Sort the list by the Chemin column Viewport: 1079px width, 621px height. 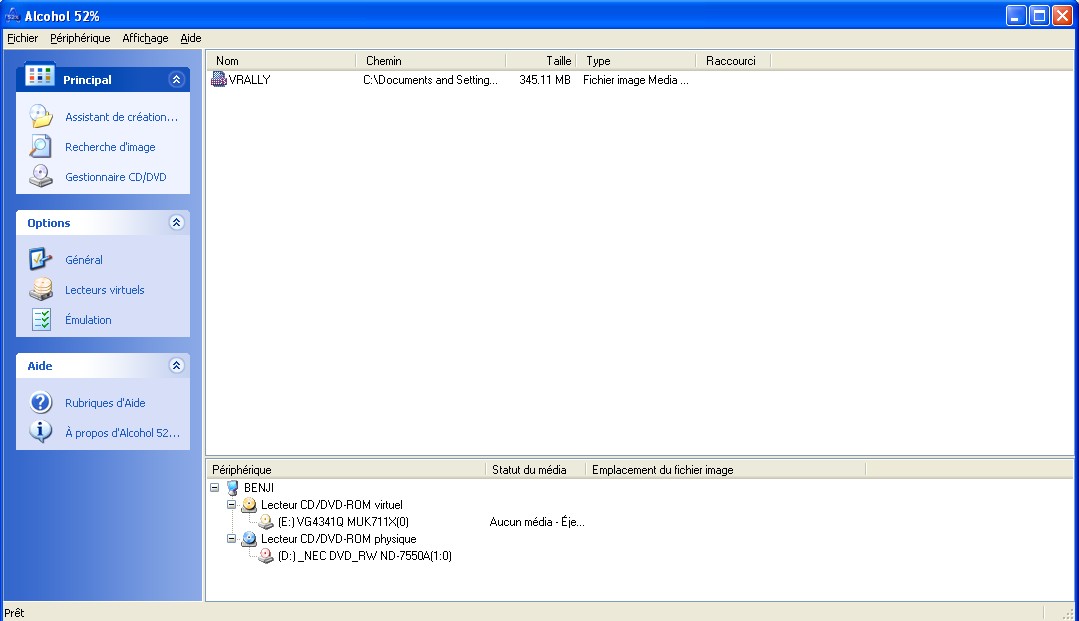click(431, 61)
